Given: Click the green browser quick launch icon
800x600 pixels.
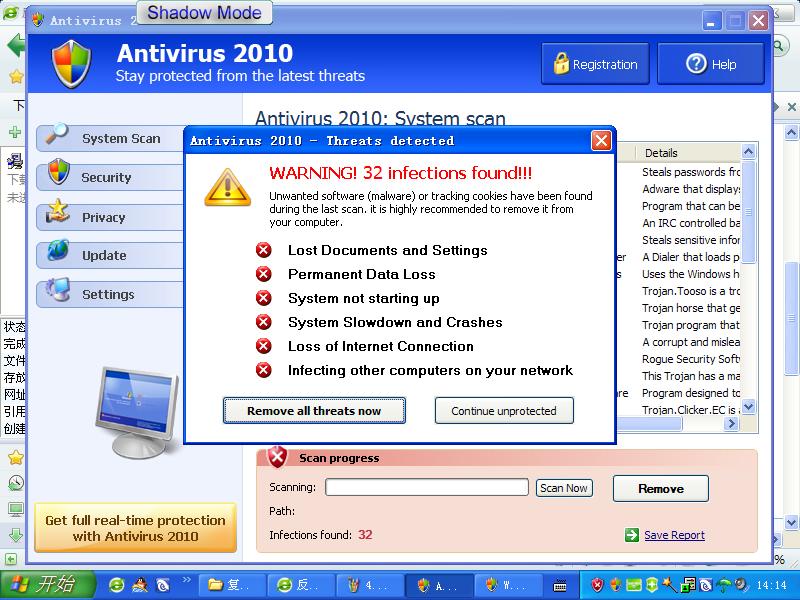Looking at the screenshot, I should tap(117, 585).
